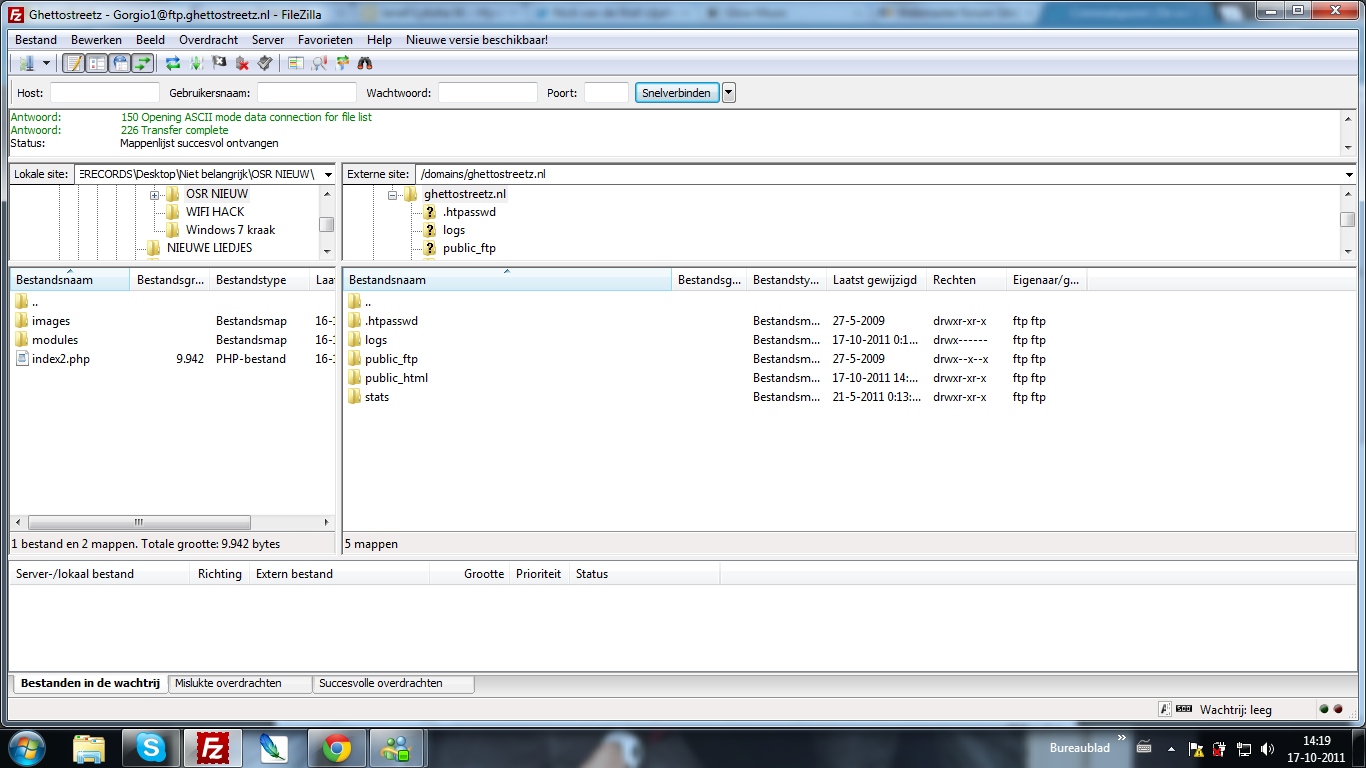Screen dimensions: 1366x768
Task: Disconnect from the current server
Action: coord(242,63)
